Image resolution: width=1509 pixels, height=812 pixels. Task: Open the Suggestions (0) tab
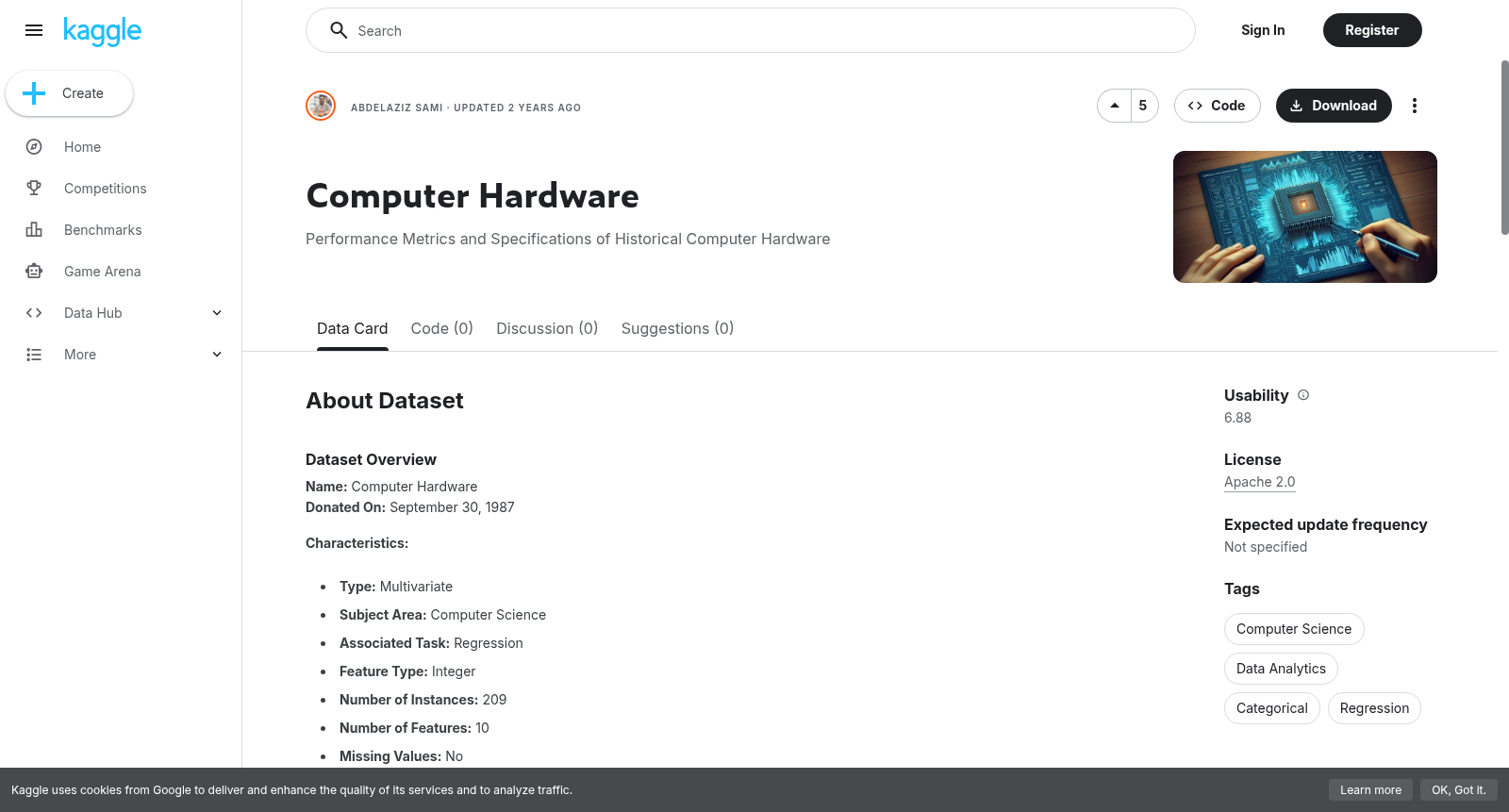pyautogui.click(x=677, y=328)
